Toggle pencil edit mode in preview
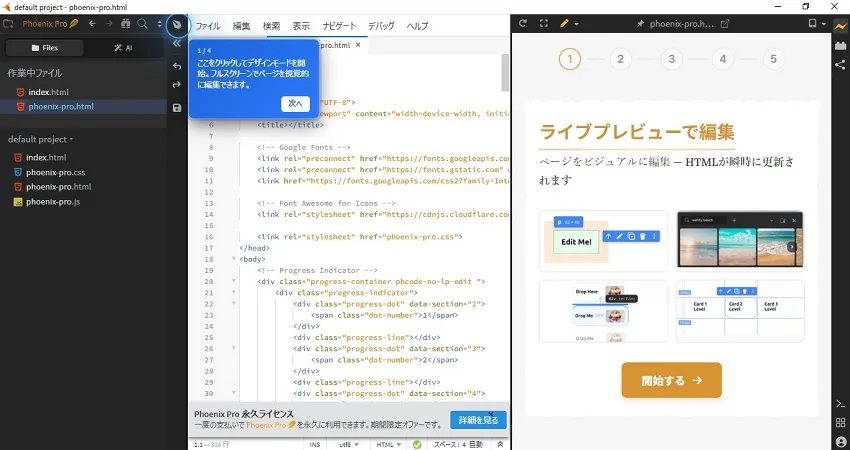Screen dimensions: 850x450 (x=564, y=24)
